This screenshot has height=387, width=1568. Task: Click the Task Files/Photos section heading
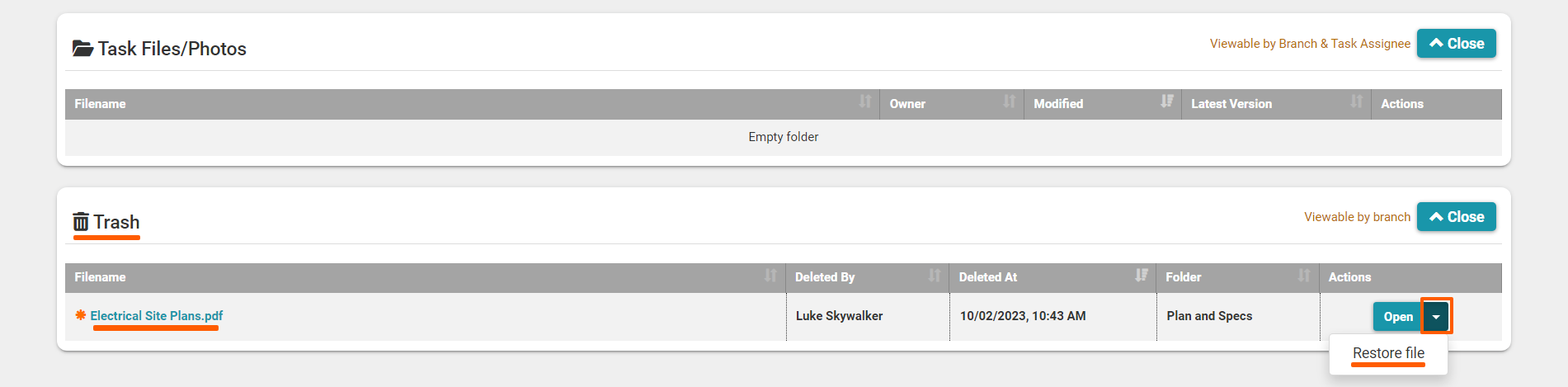pyautogui.click(x=172, y=49)
